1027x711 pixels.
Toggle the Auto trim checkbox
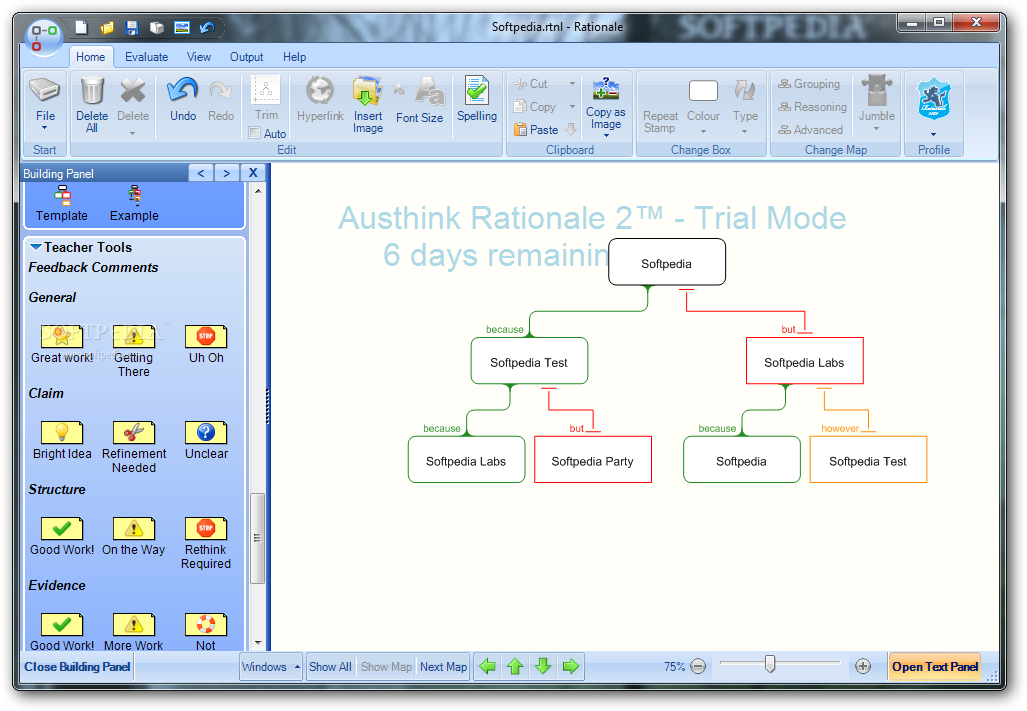pyautogui.click(x=255, y=133)
